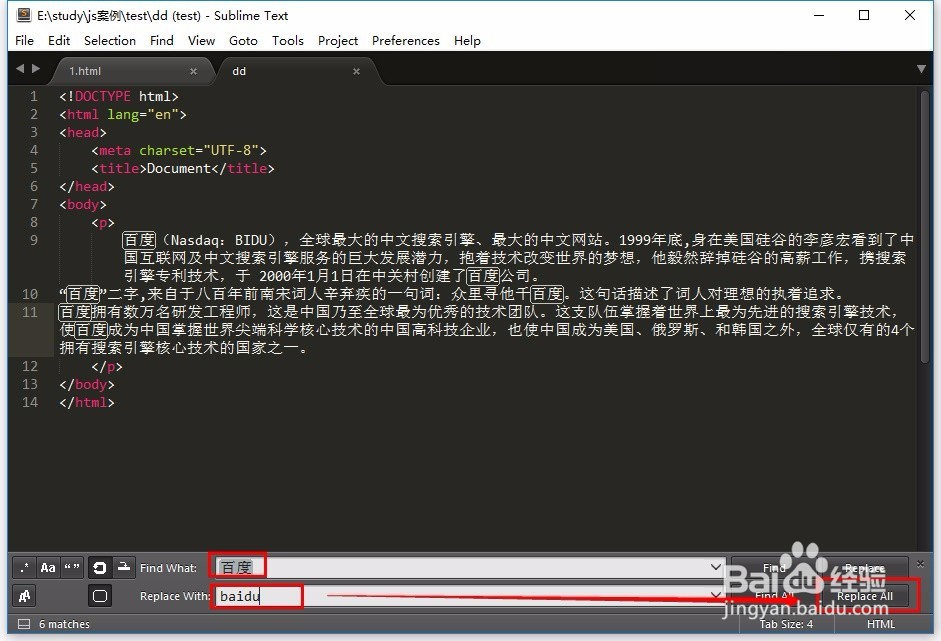
Task: Click line number 1 in gutter
Action: coord(34,96)
